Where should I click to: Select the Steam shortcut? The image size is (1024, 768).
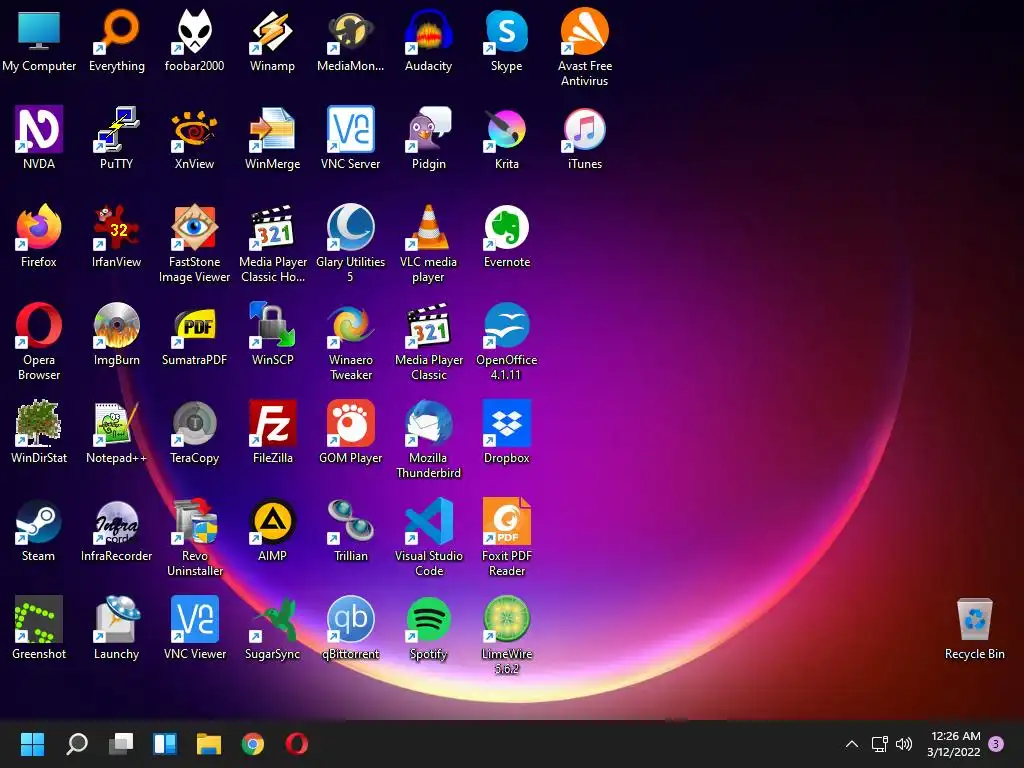(x=39, y=521)
